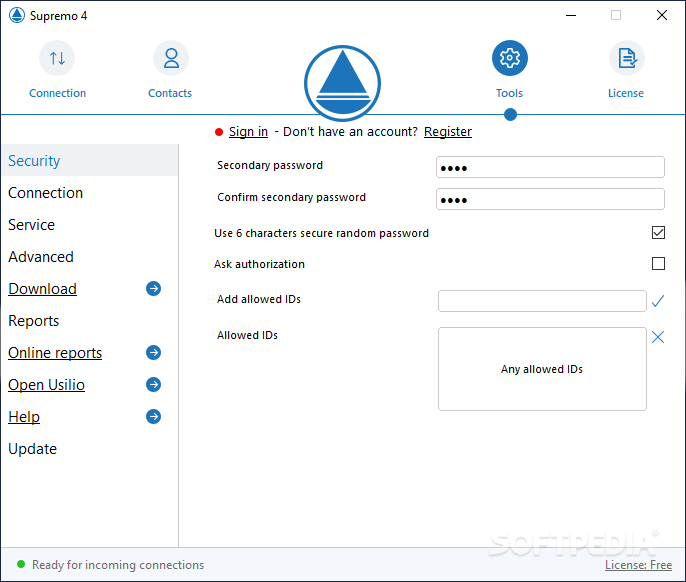Screen dimensions: 686x582
Task: Click 'Use 6 characters secure random password' label
Action: [x=321, y=233]
